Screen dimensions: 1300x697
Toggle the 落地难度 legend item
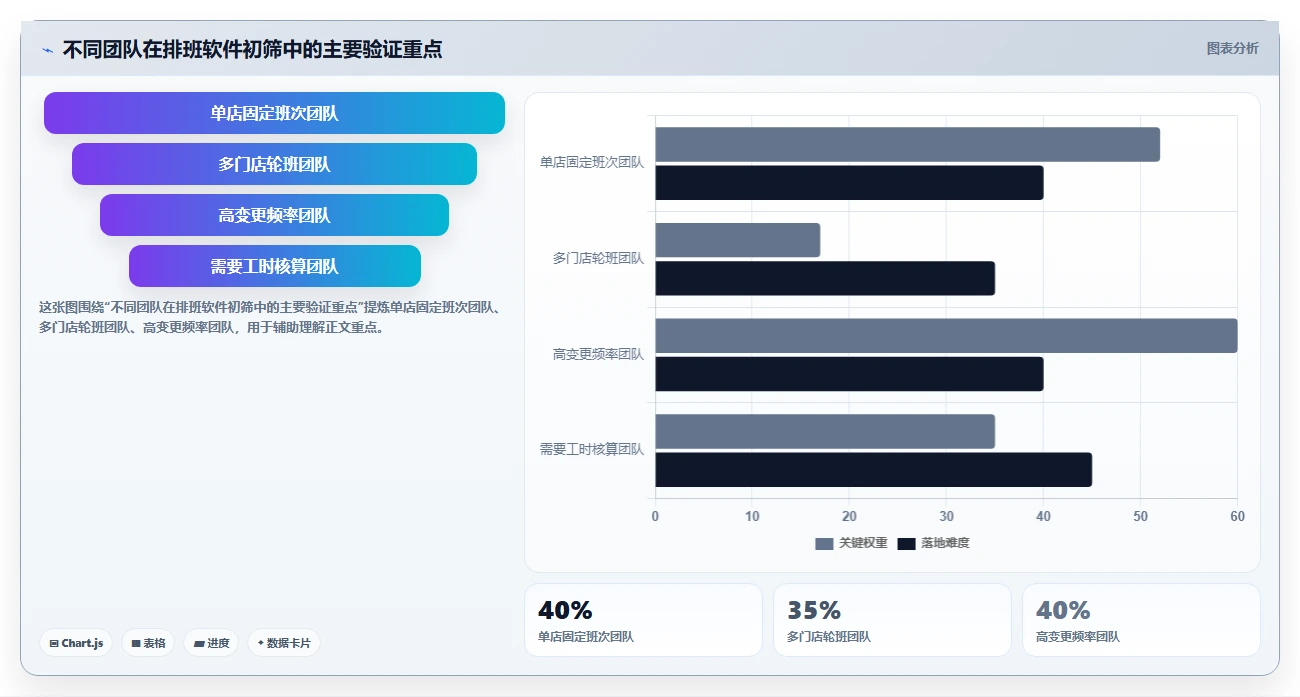click(933, 543)
